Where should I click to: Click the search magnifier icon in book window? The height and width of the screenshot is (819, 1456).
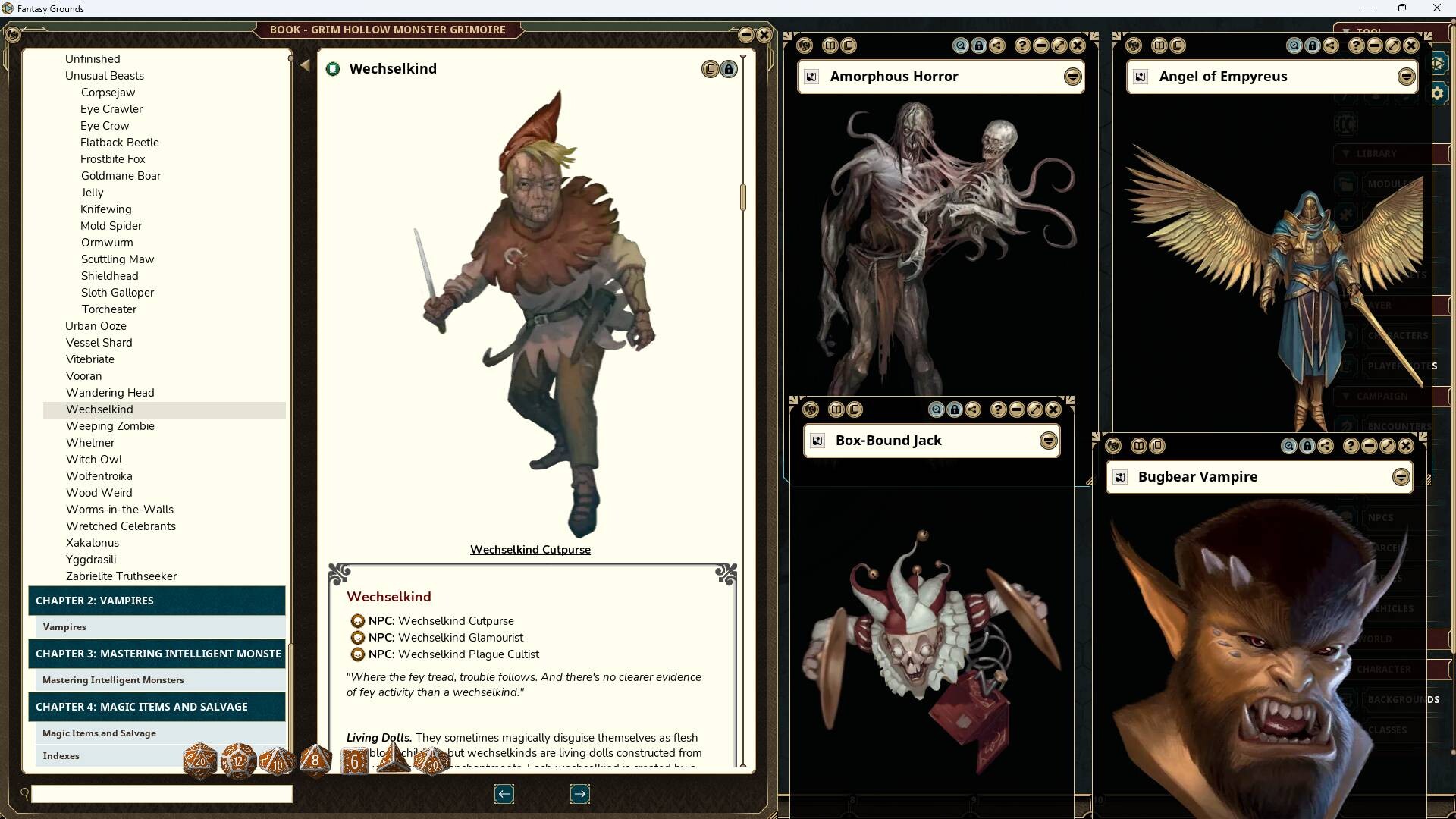pos(24,793)
